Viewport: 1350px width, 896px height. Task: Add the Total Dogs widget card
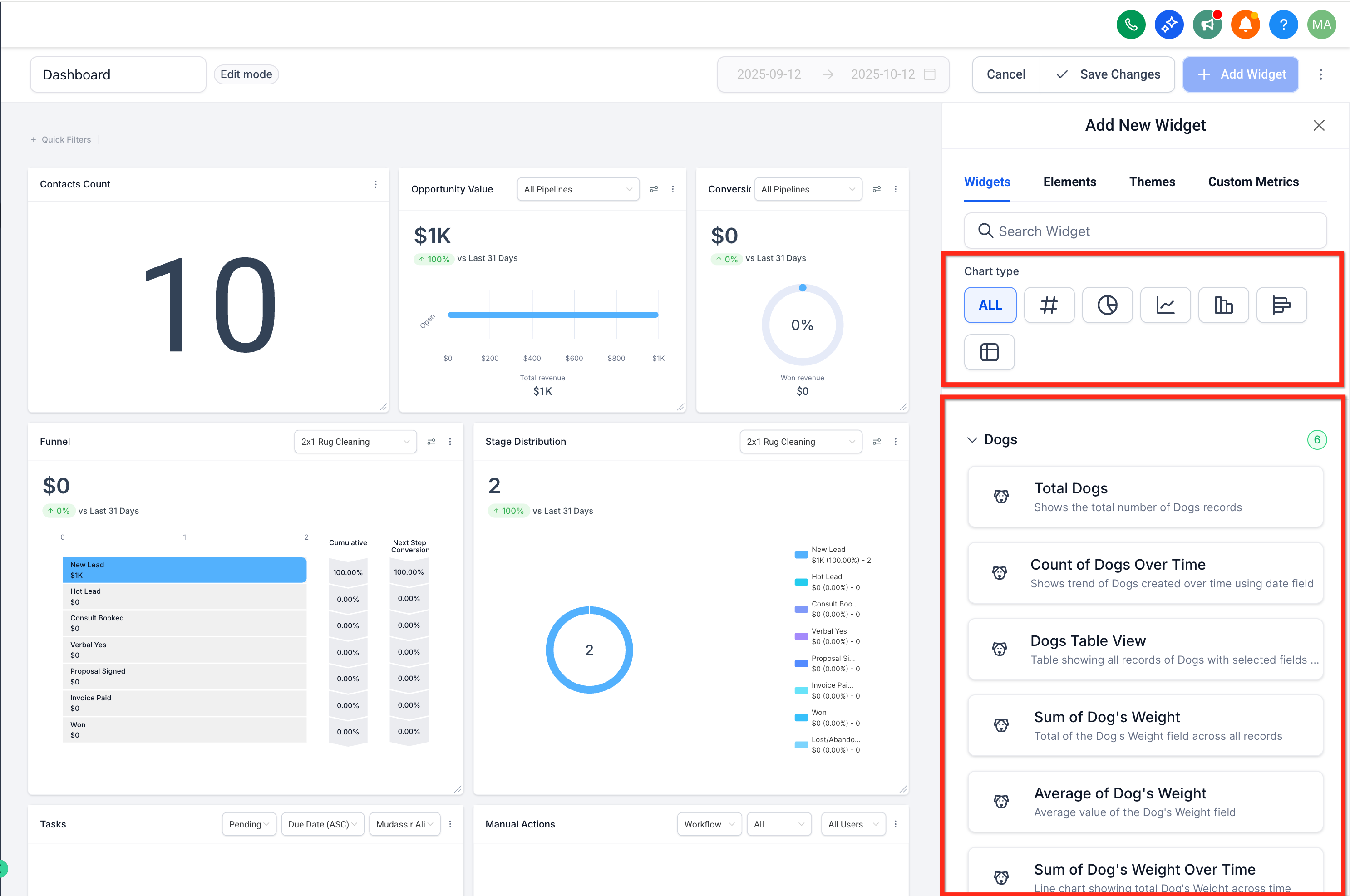coord(1145,497)
